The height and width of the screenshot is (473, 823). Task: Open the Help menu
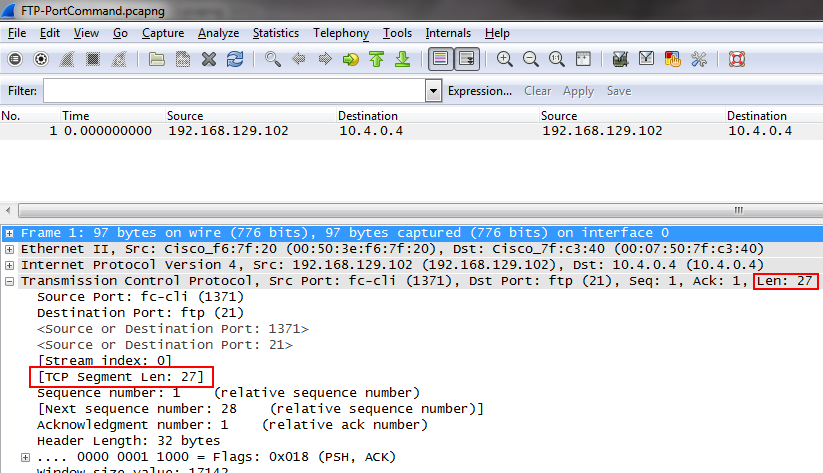[497, 33]
